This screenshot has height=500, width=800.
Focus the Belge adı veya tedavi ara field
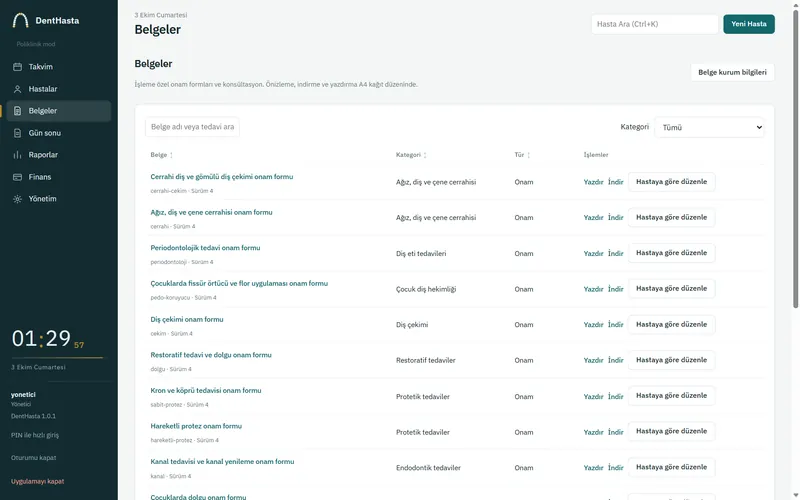(x=192, y=127)
